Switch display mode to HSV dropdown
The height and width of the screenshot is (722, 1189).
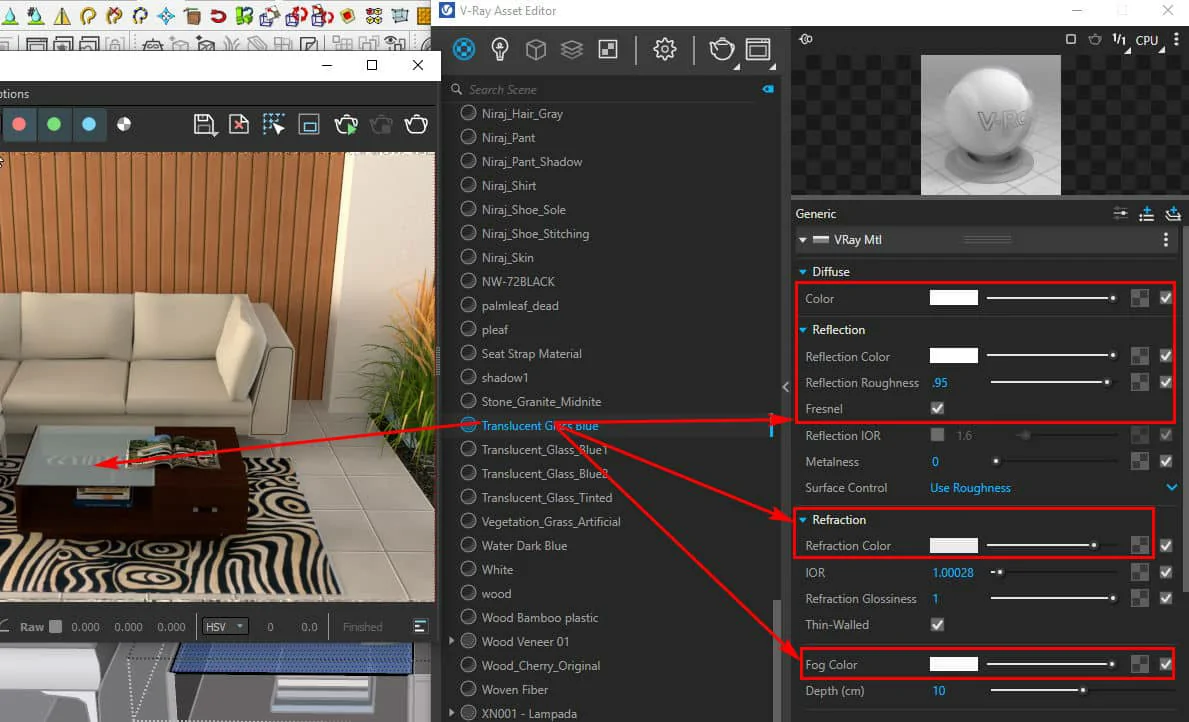pyautogui.click(x=224, y=626)
